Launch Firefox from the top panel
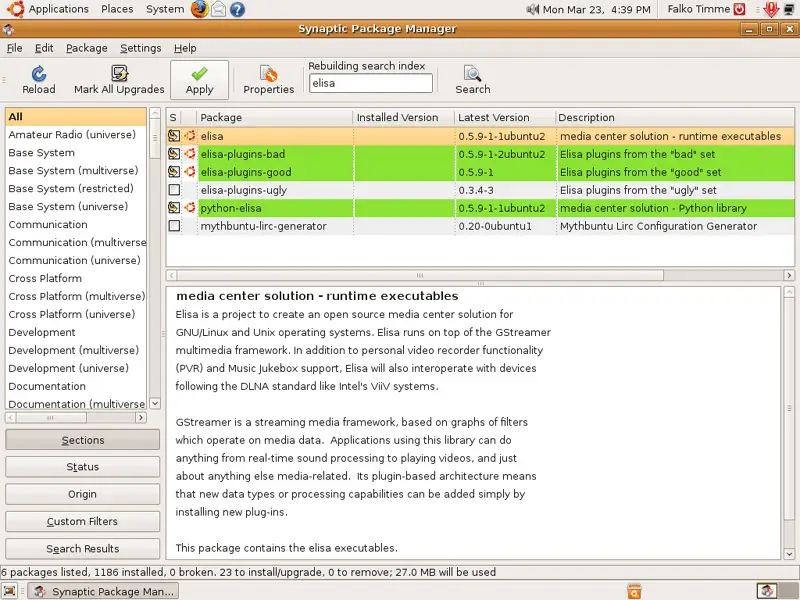 (199, 9)
